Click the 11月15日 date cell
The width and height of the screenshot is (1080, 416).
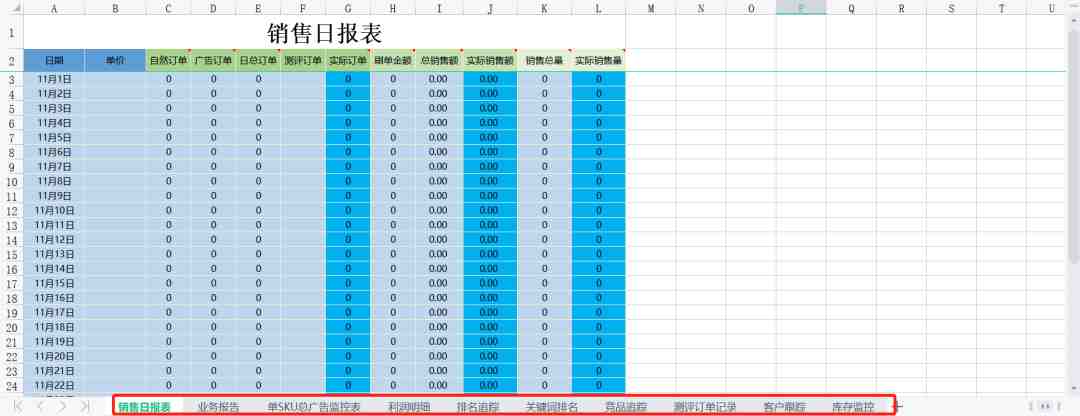54,284
